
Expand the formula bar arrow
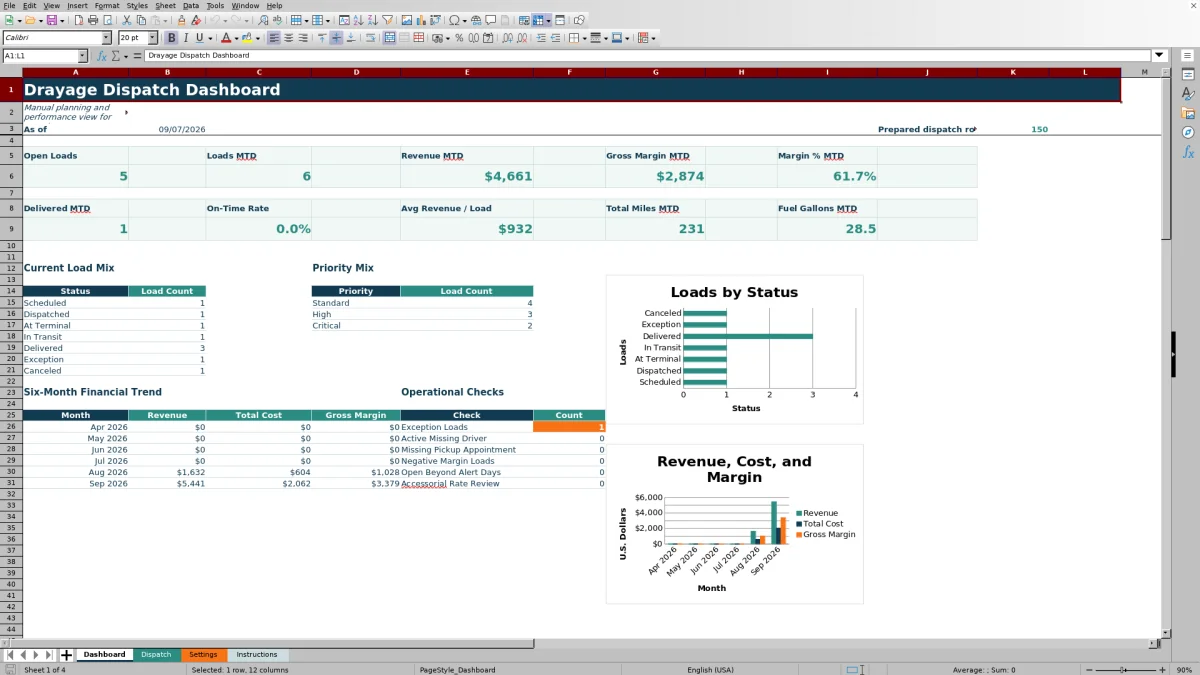[x=1160, y=56]
